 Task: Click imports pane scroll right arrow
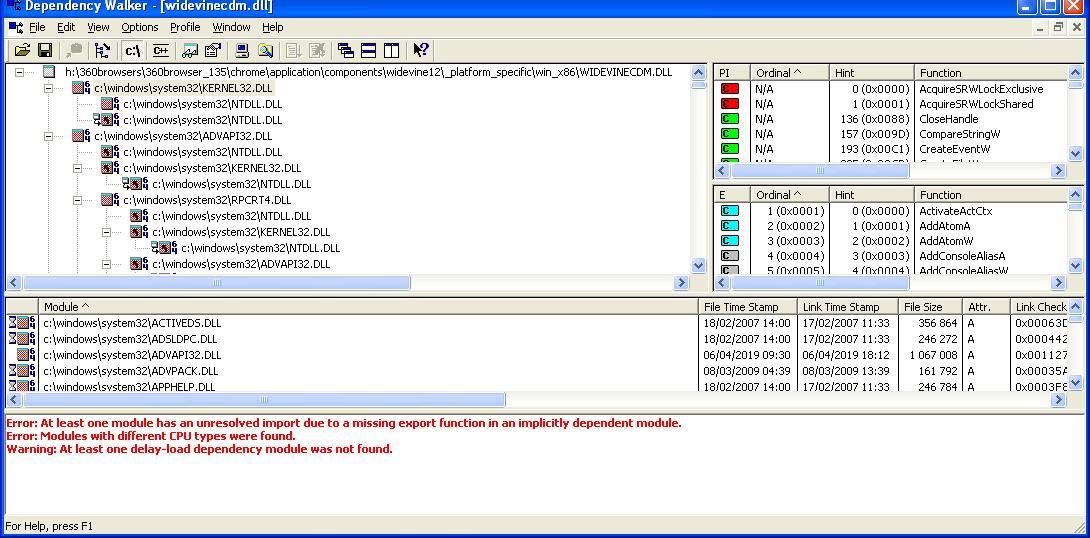[x=1058, y=170]
